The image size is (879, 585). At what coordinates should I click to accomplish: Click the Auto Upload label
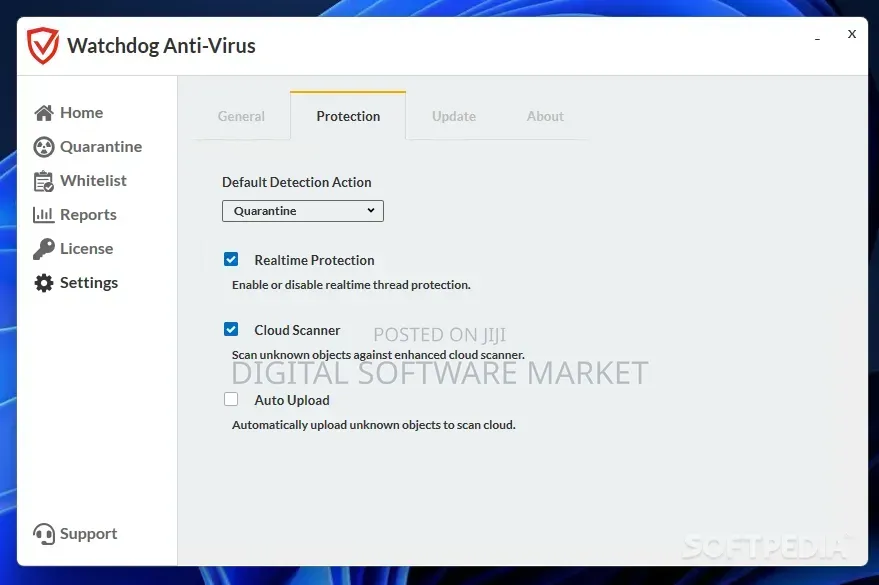click(292, 400)
